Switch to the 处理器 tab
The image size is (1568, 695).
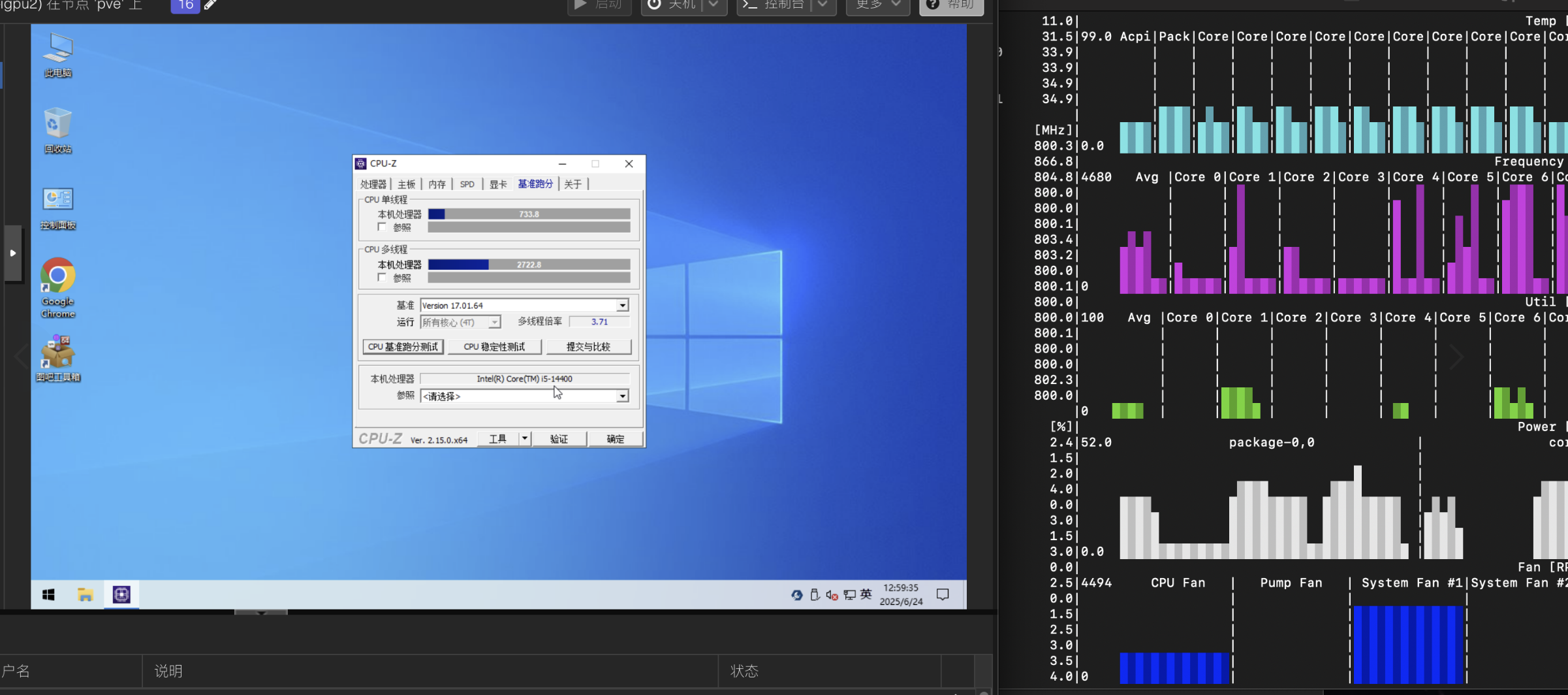373,184
